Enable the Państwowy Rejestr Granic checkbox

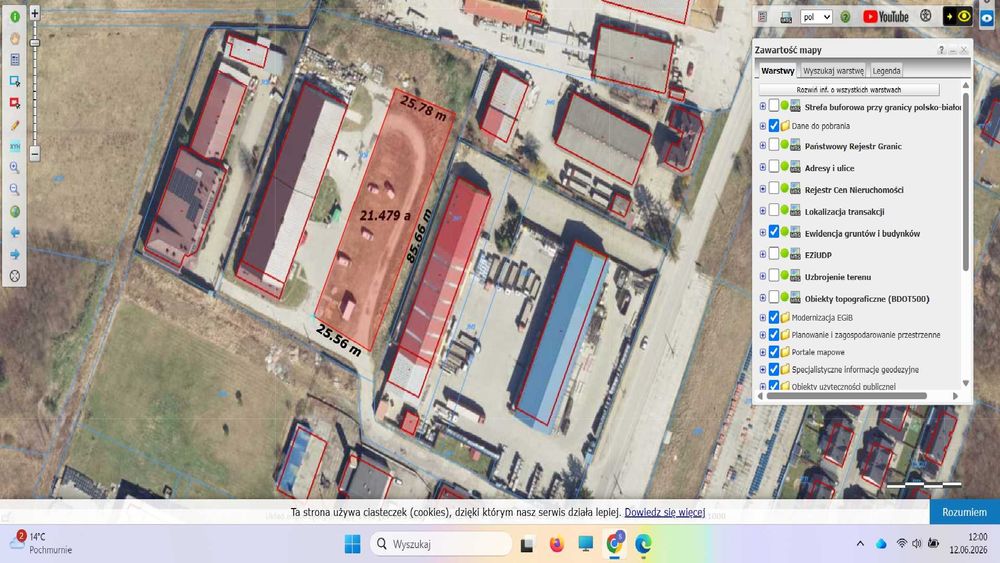pyautogui.click(x=774, y=145)
